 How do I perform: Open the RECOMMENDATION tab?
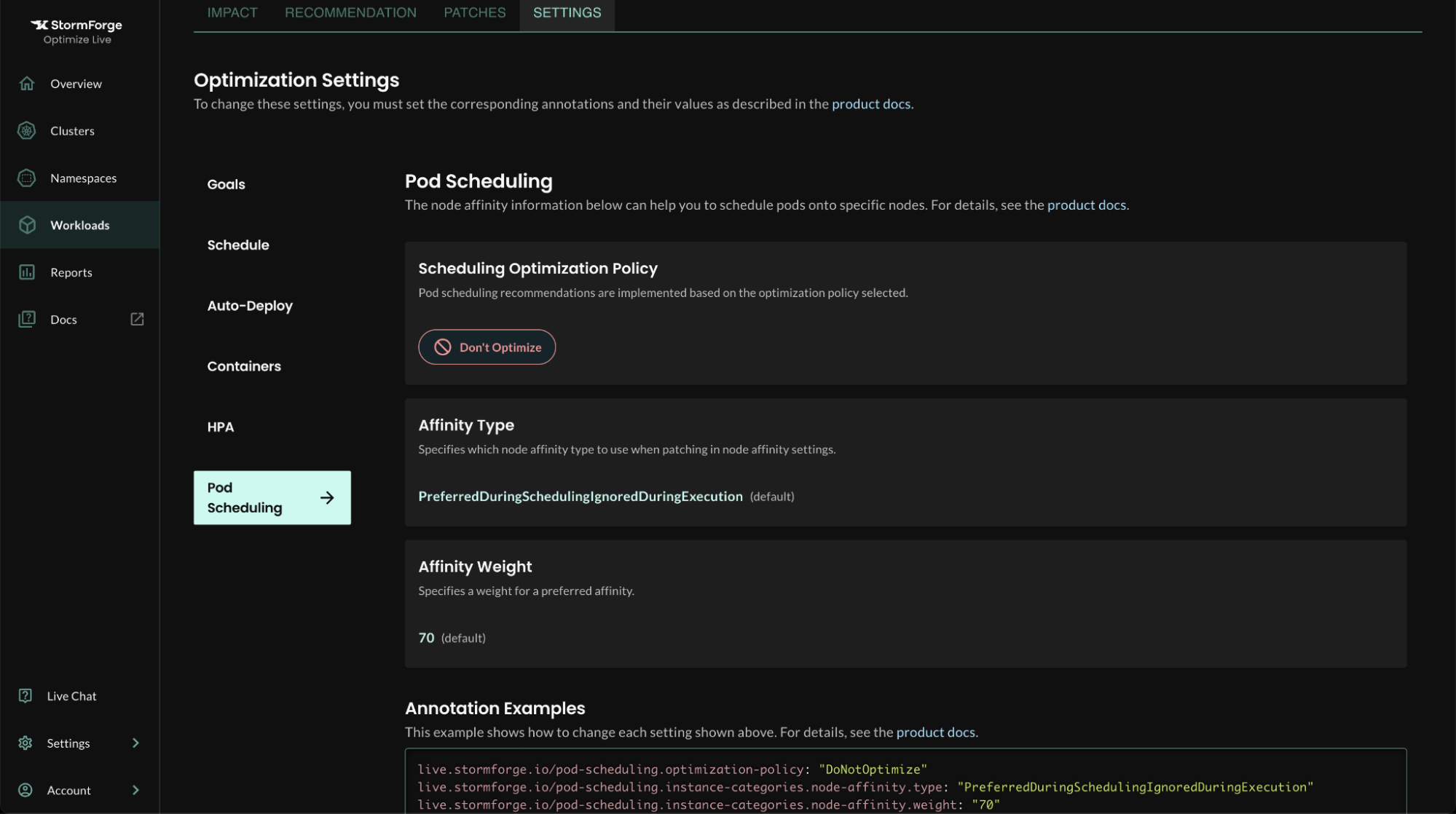click(x=350, y=12)
